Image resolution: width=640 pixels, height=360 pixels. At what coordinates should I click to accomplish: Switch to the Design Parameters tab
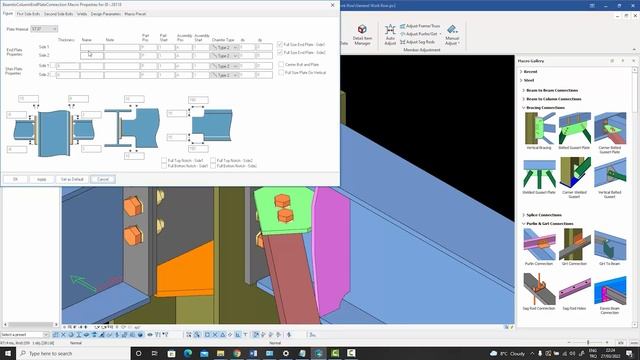[x=106, y=14]
